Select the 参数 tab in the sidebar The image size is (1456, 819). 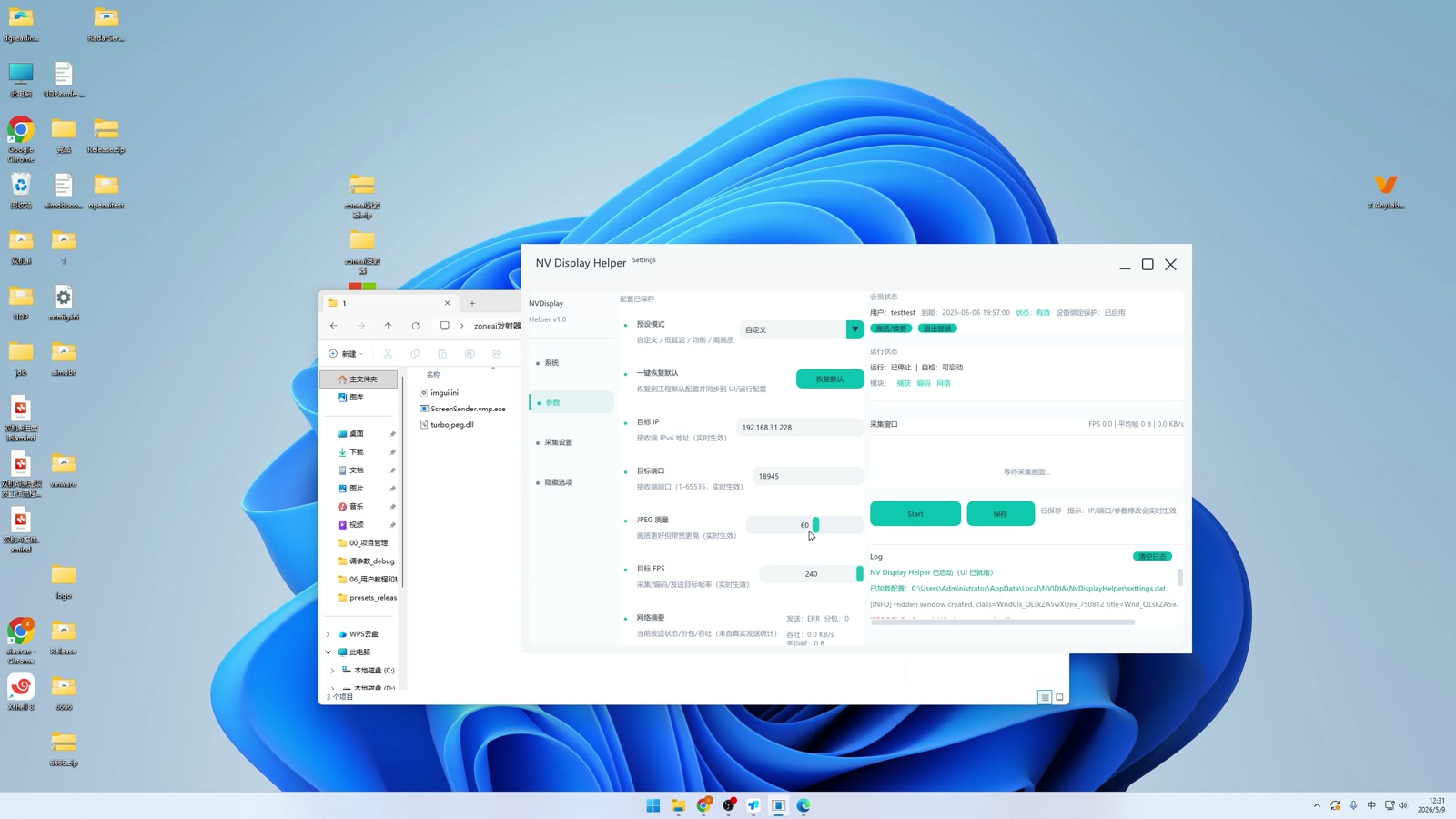571,402
